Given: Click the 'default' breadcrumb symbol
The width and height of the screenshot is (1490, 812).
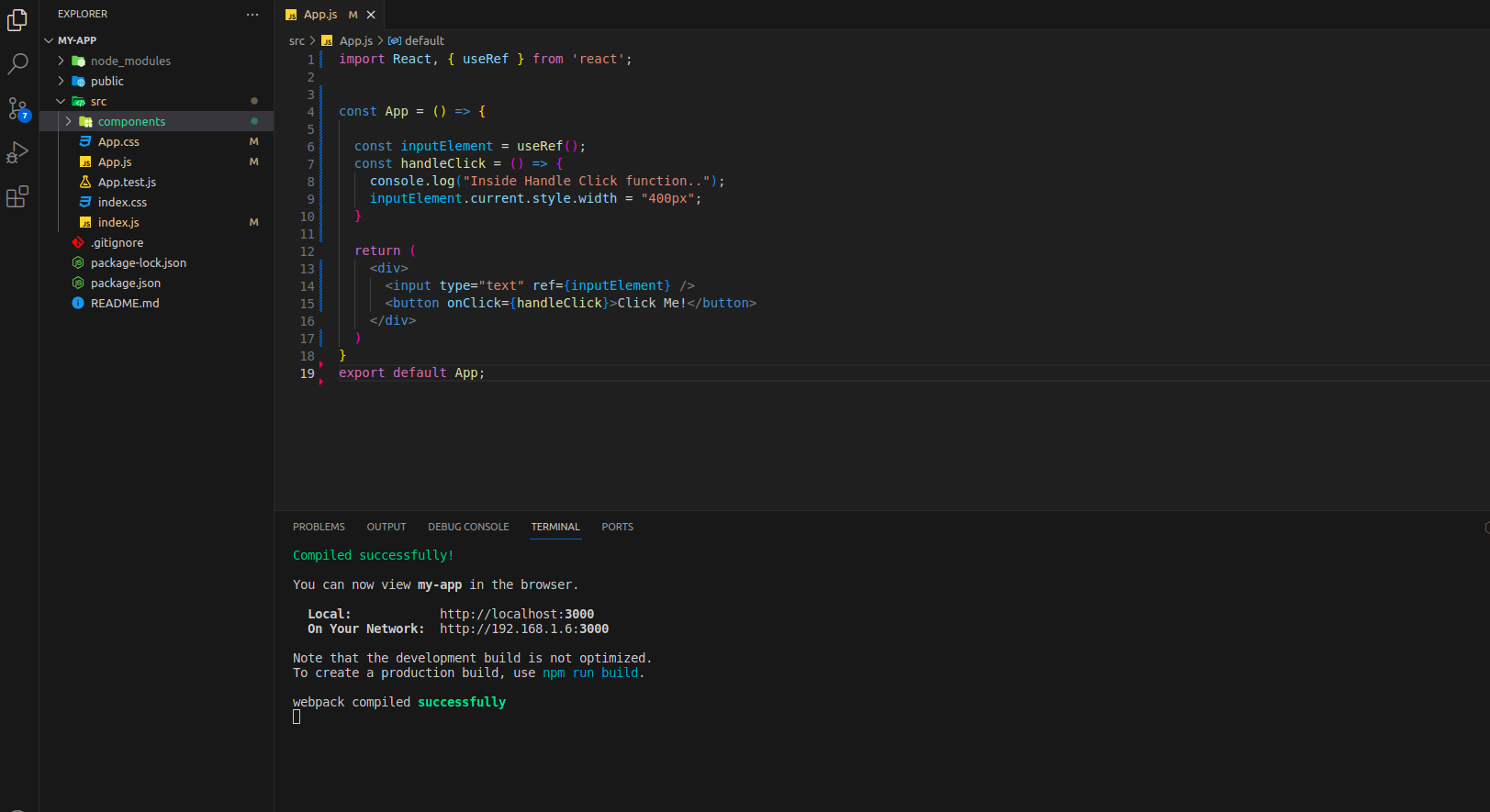Looking at the screenshot, I should point(424,41).
